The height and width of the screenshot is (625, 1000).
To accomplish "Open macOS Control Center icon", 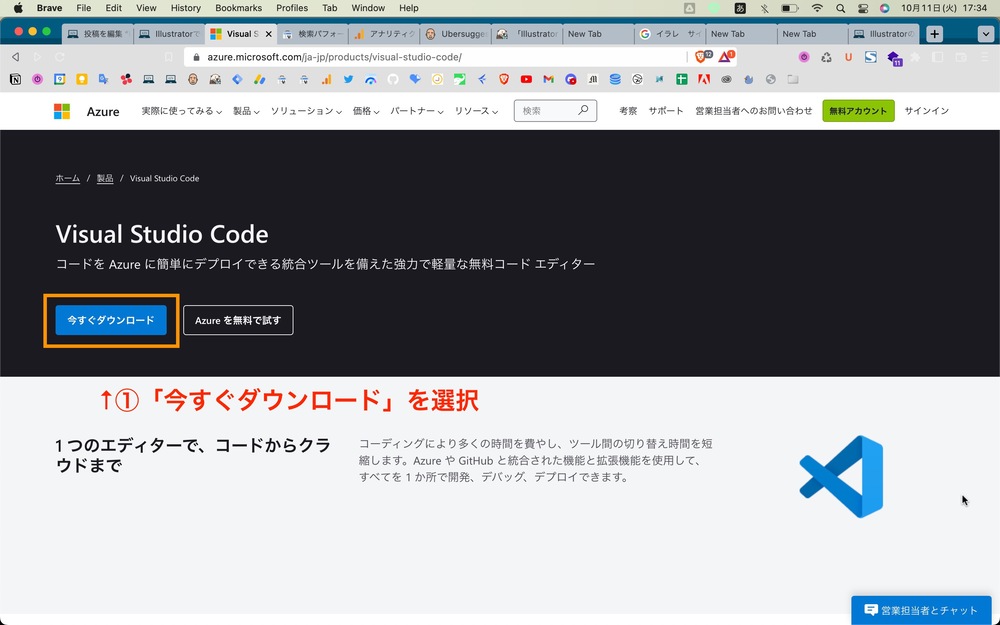I will tap(862, 8).
